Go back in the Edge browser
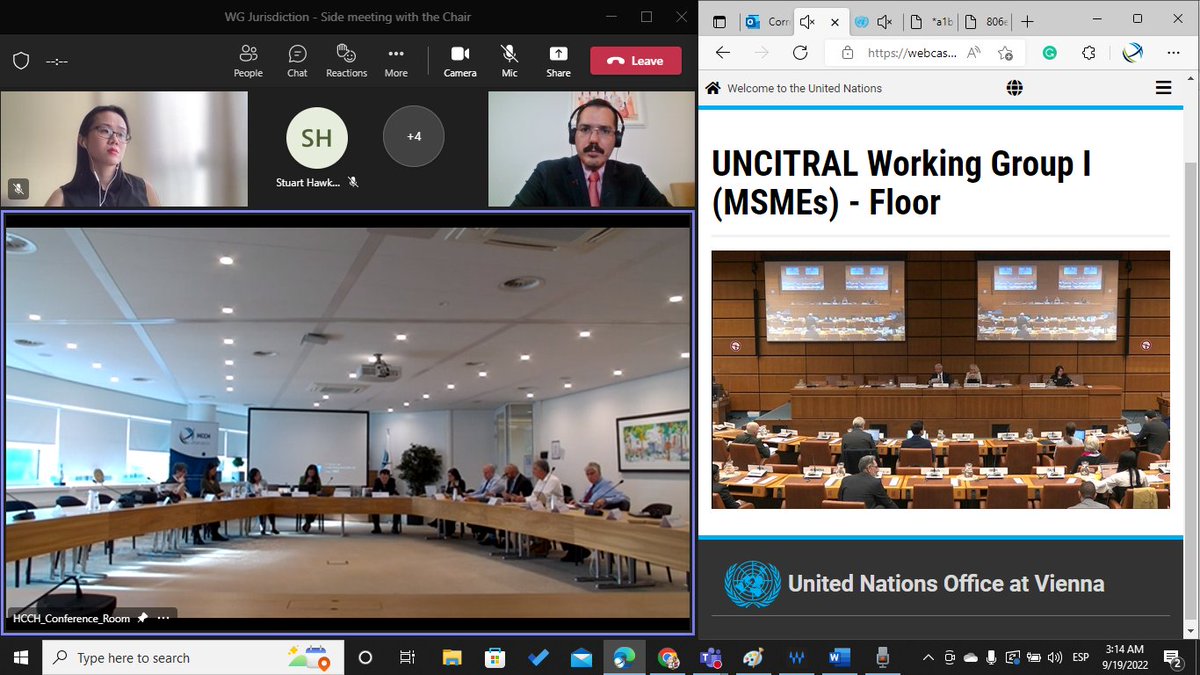 tap(723, 53)
